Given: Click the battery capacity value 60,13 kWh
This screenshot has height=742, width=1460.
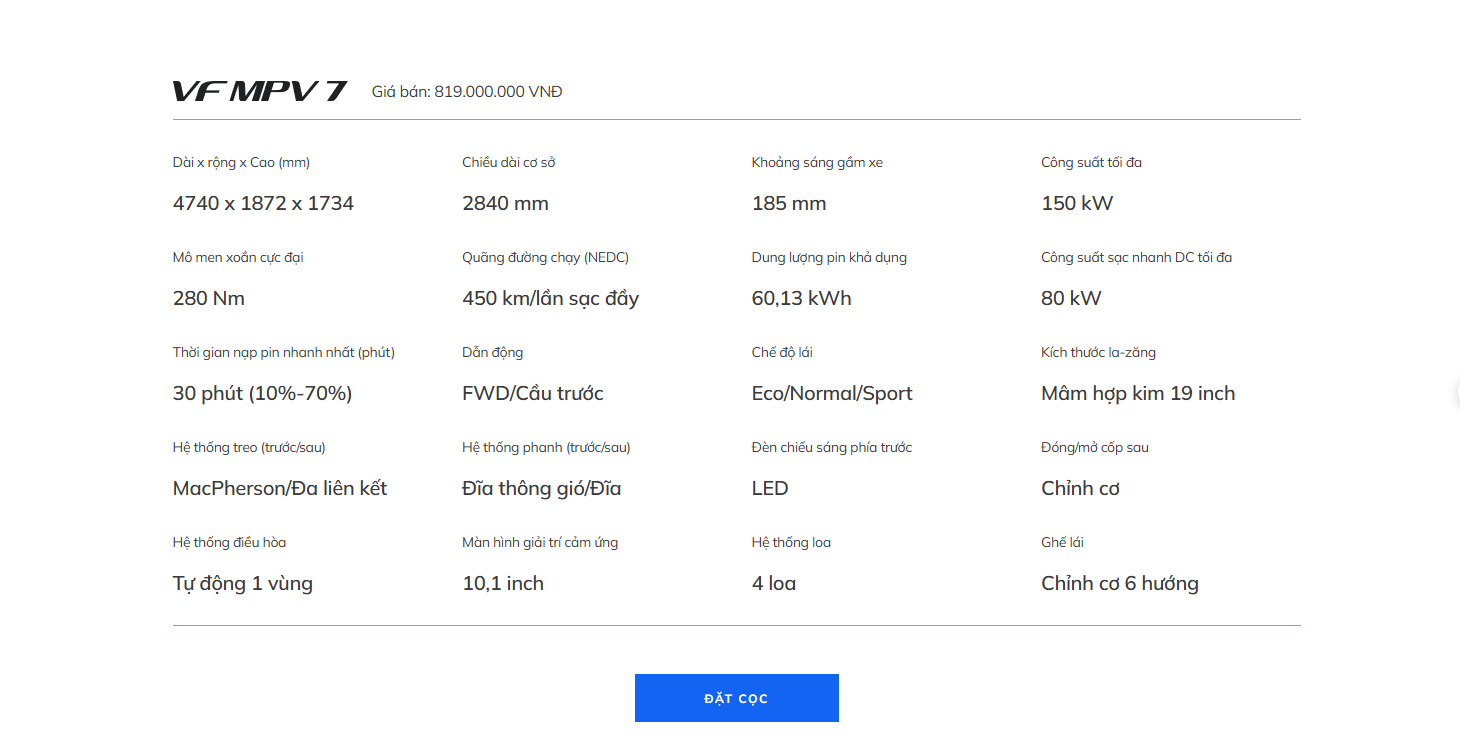Looking at the screenshot, I should pos(801,298).
